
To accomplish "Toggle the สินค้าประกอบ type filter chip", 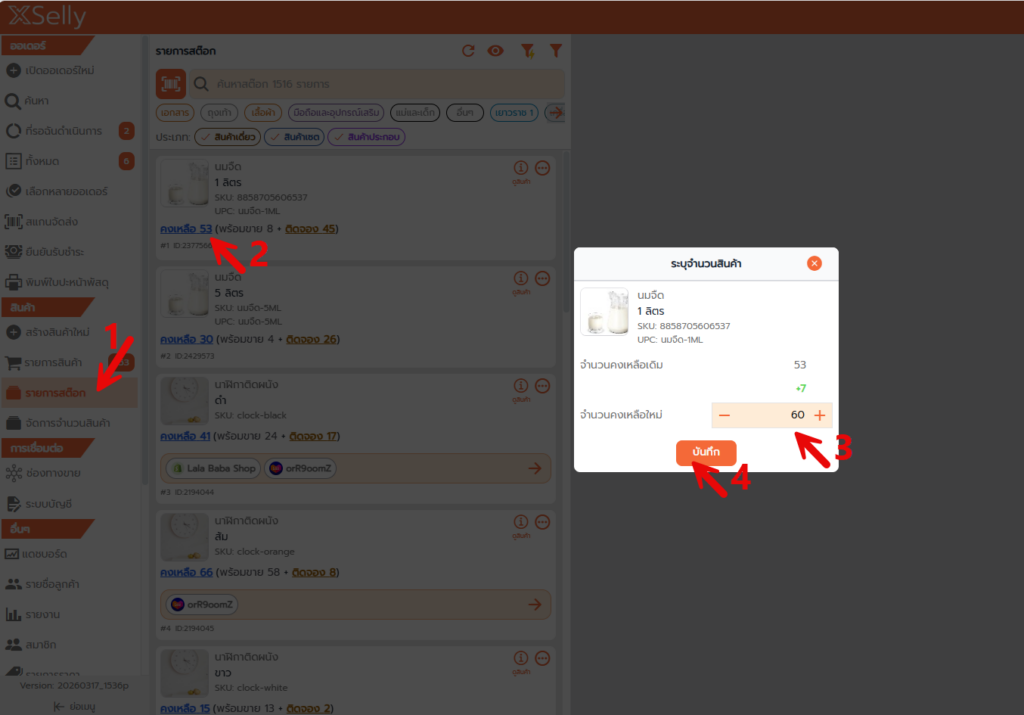I will [x=367, y=137].
